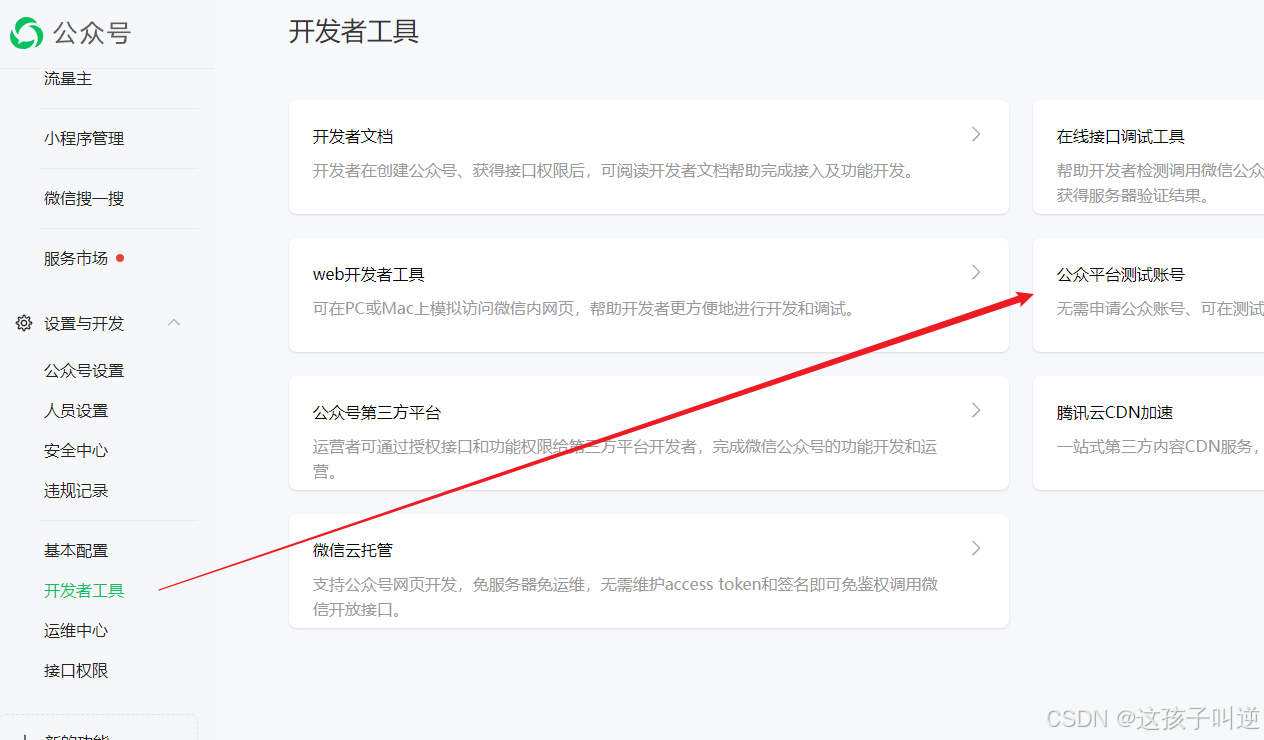Open the 腾讯云CDN加速 card
The height and width of the screenshot is (740, 1264).
pyautogui.click(x=1148, y=433)
